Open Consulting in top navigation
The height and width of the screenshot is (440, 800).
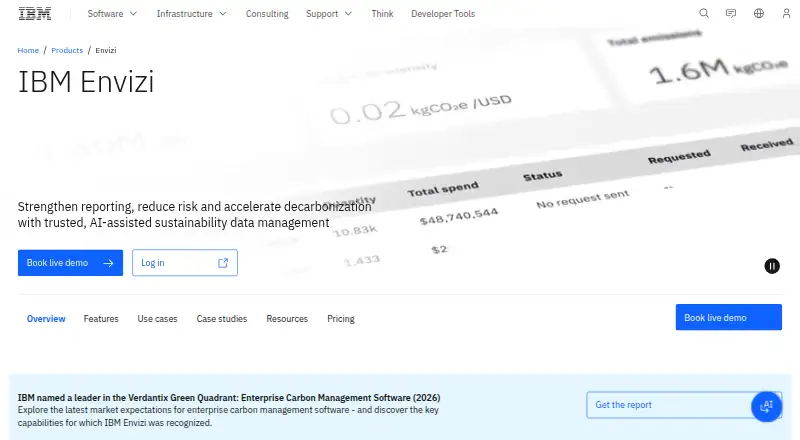tap(267, 14)
